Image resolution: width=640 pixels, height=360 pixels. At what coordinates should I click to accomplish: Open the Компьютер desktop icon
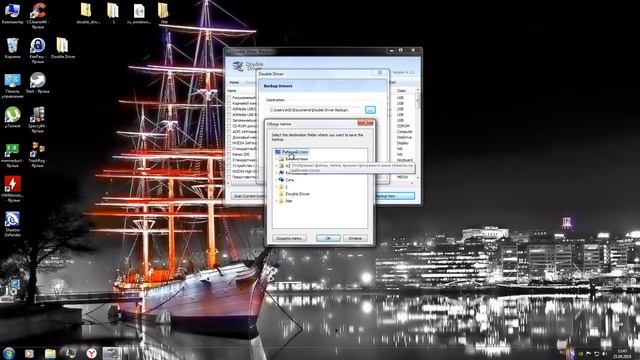pos(12,13)
